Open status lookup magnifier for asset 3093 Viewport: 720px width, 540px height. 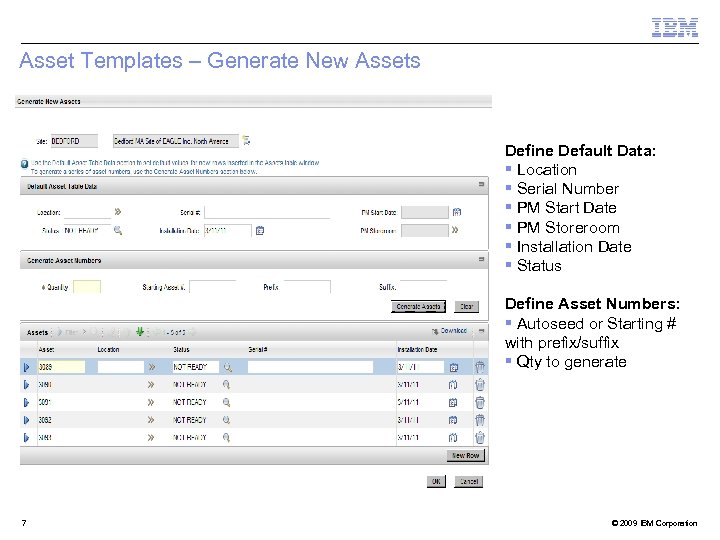[226, 438]
